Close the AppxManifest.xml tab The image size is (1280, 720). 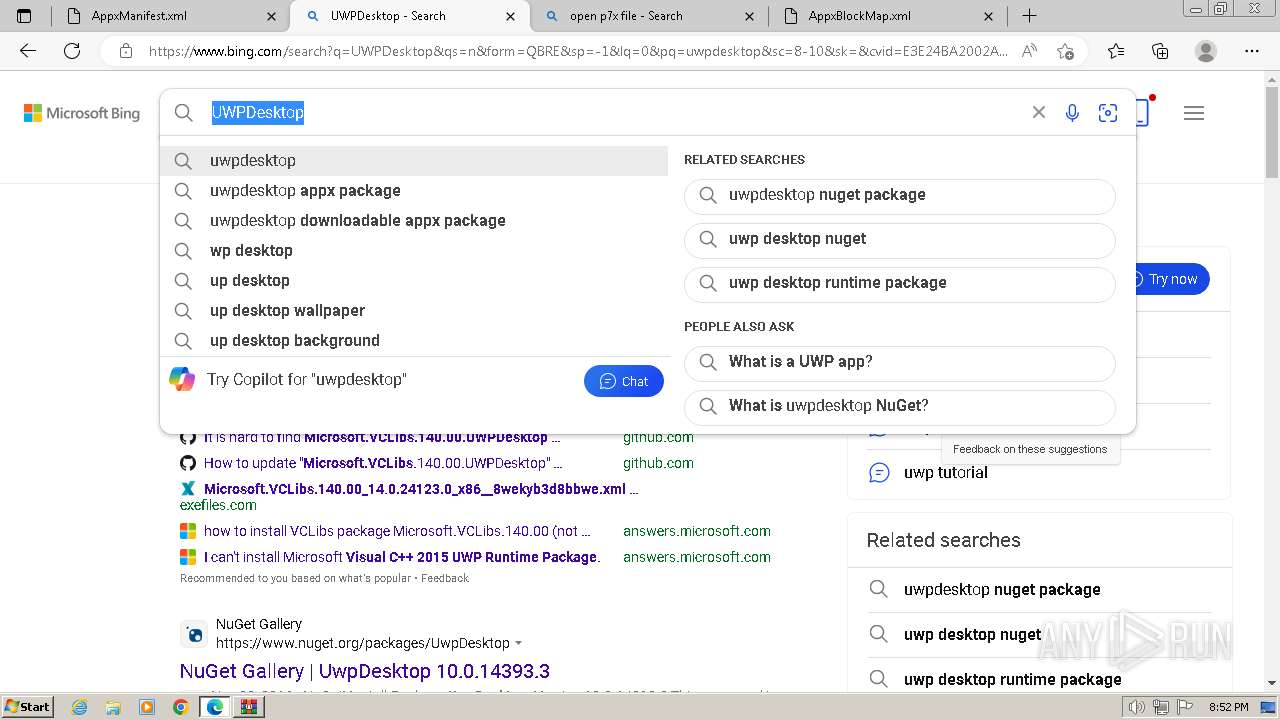[x=272, y=16]
